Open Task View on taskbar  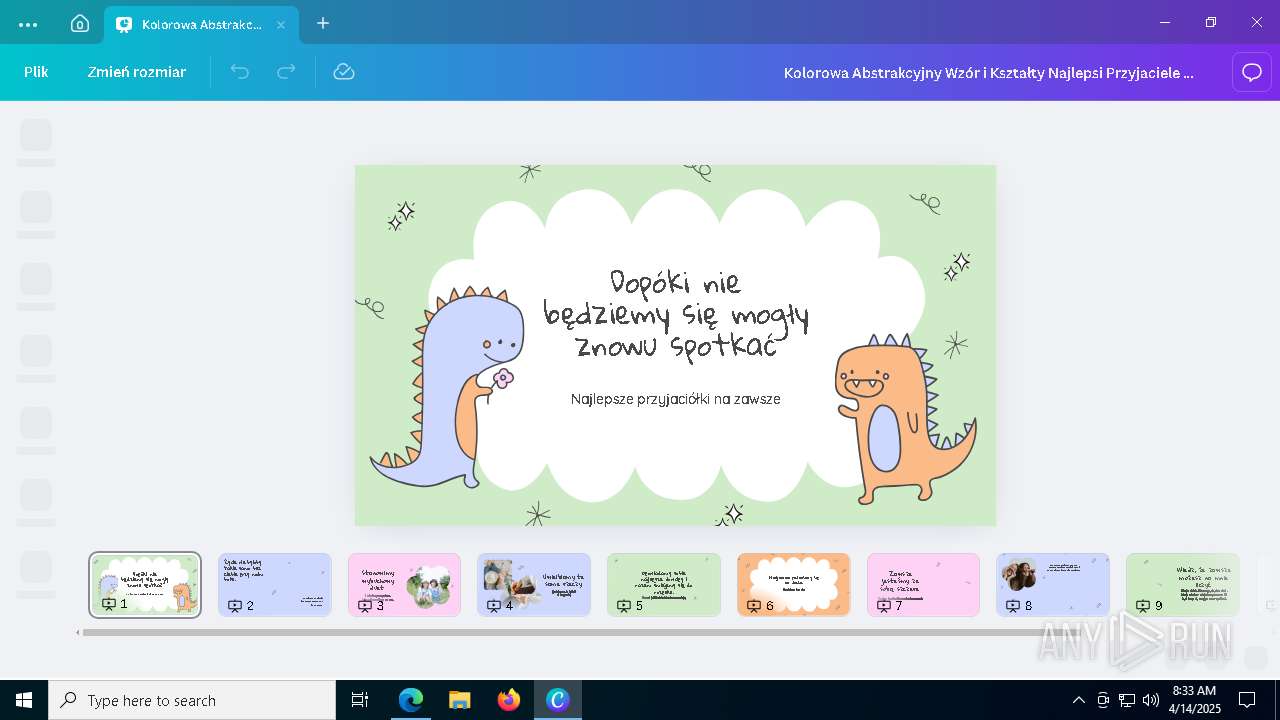tap(360, 700)
